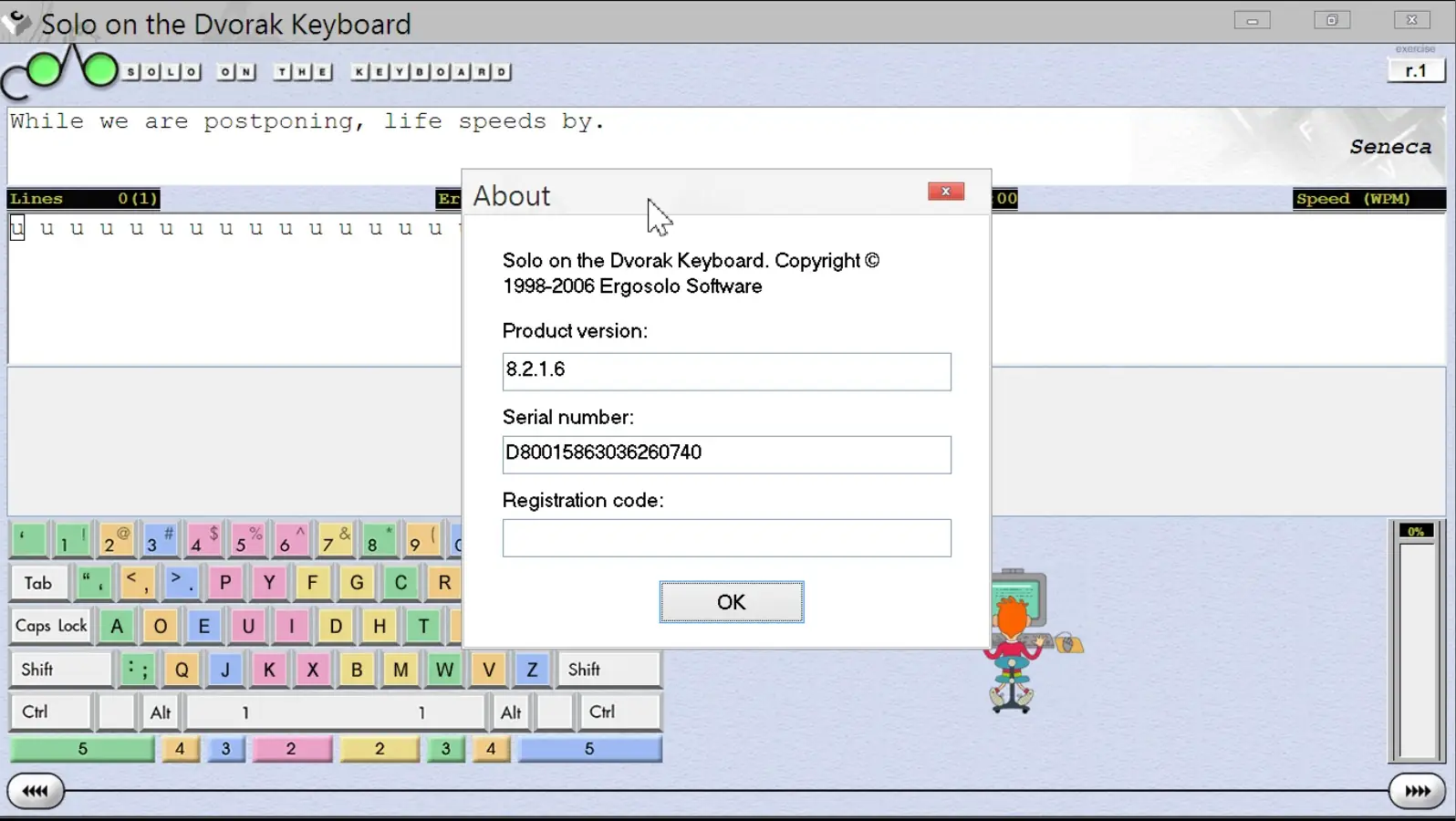
Task: Advance with the forward arrows button
Action: (1418, 791)
